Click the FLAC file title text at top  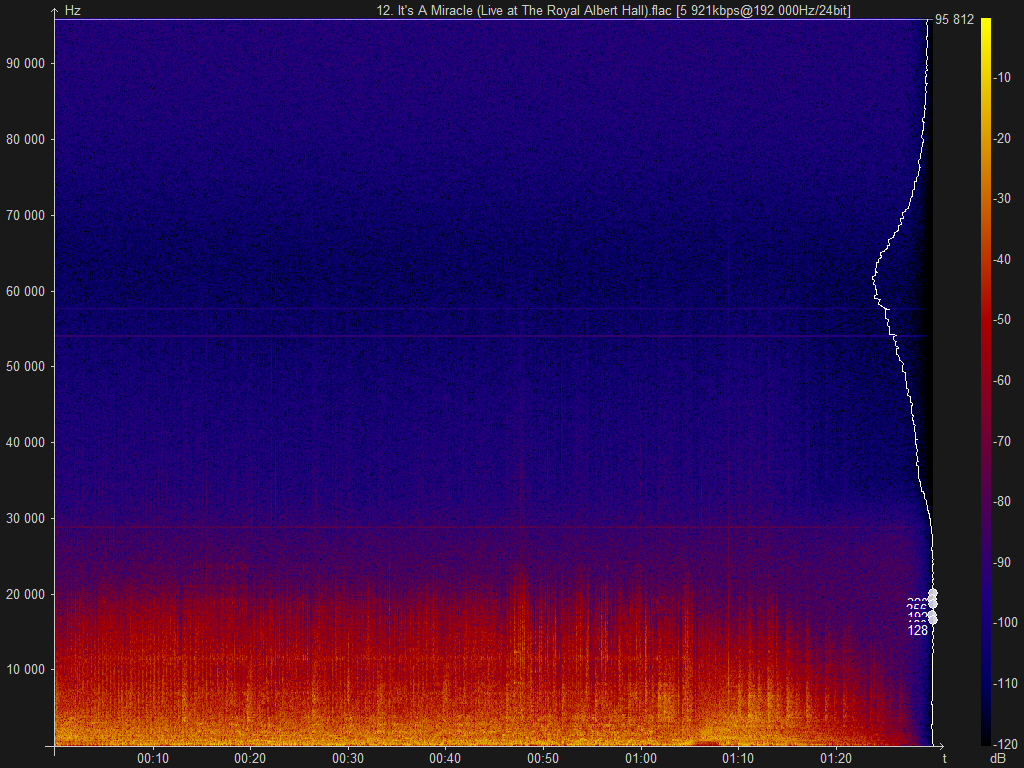click(x=614, y=10)
